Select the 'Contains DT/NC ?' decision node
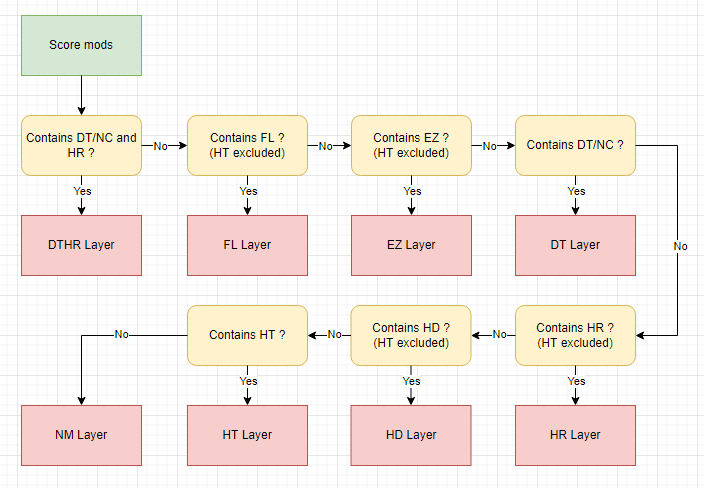Viewport: 704px width, 488px height. click(575, 145)
